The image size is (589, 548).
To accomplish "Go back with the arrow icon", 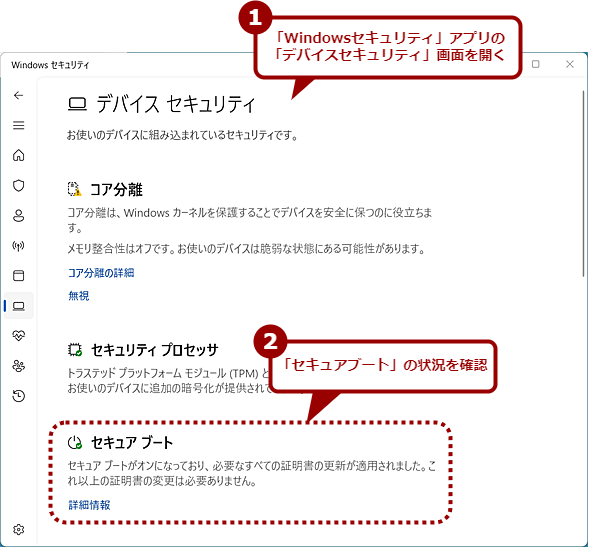I will click(18, 95).
